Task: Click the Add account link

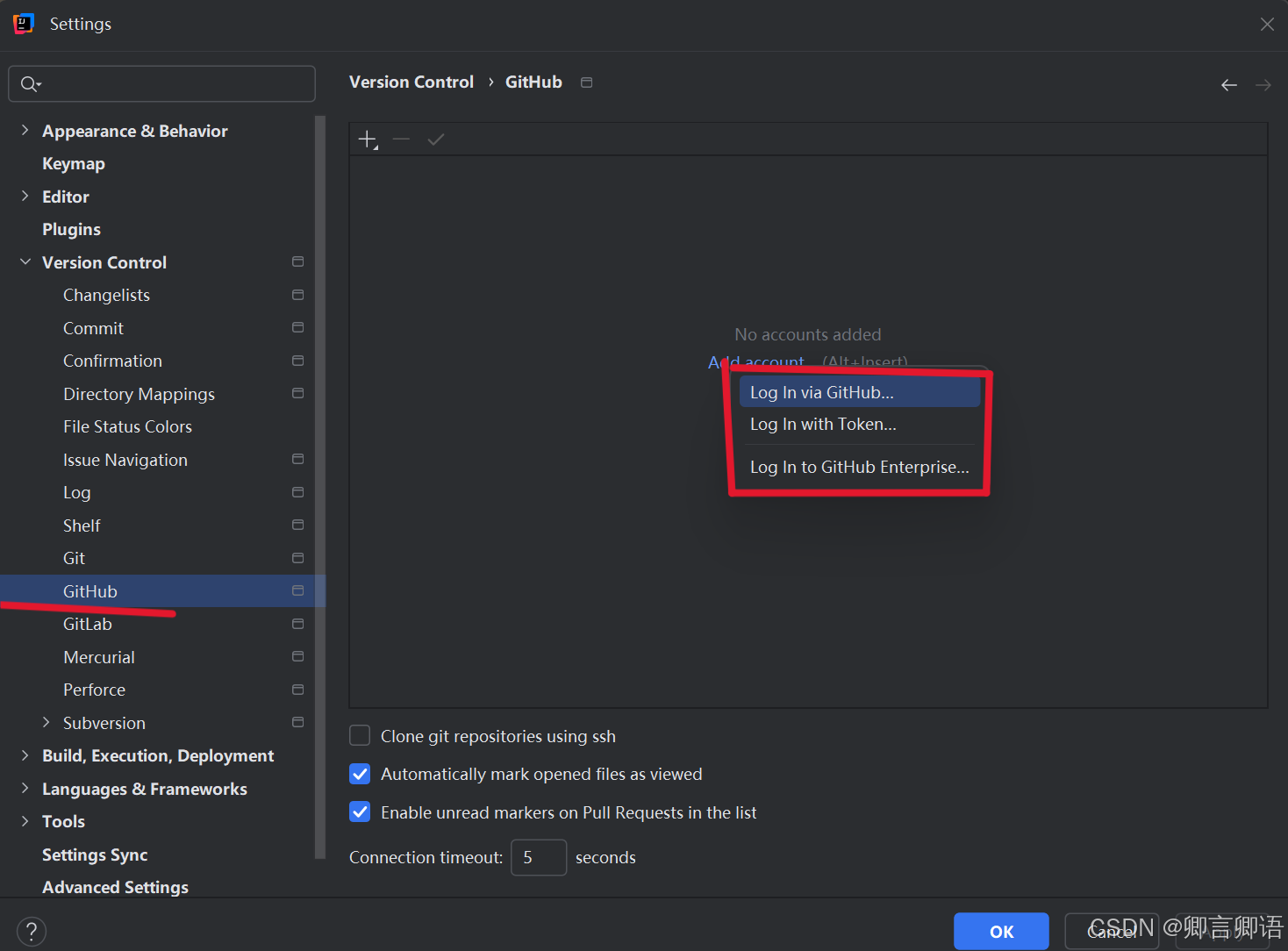Action: point(756,361)
